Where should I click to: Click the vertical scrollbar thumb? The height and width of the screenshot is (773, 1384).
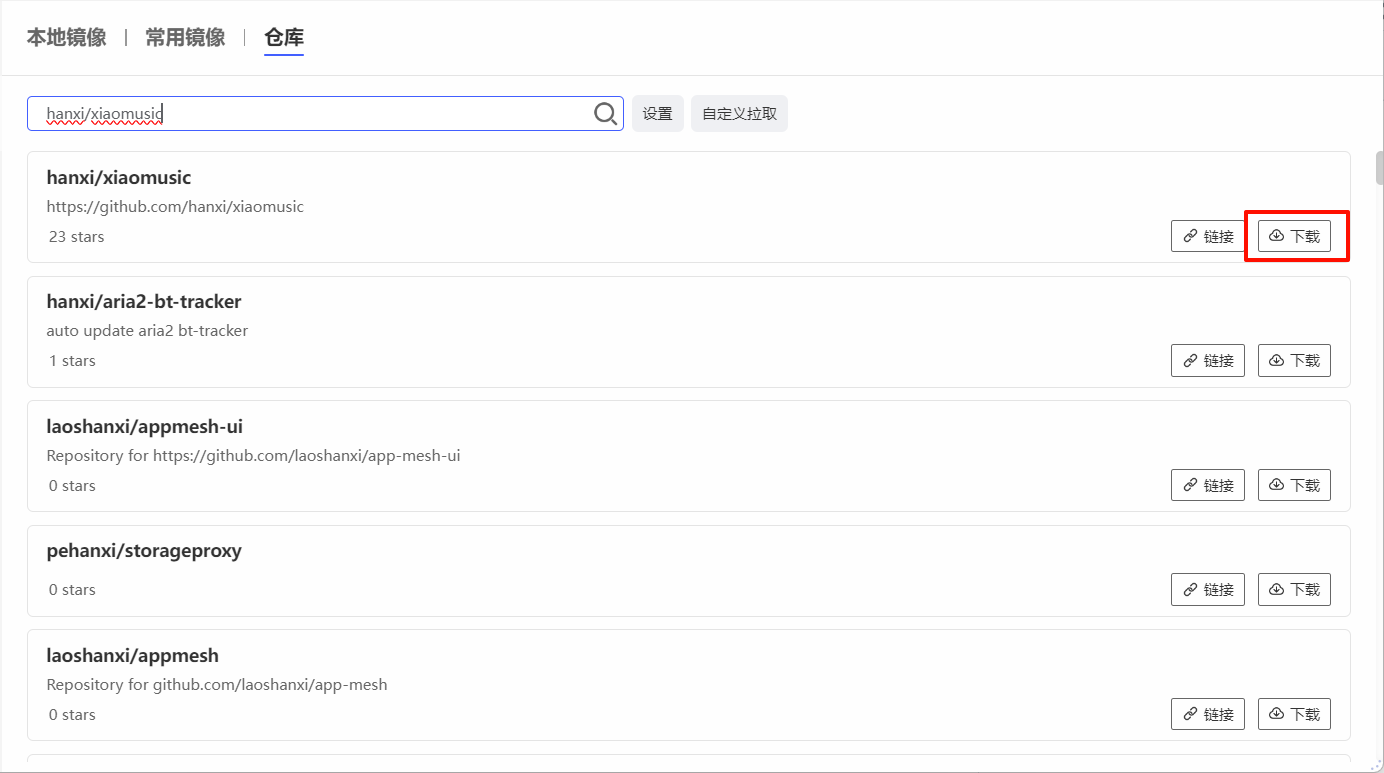click(1379, 168)
